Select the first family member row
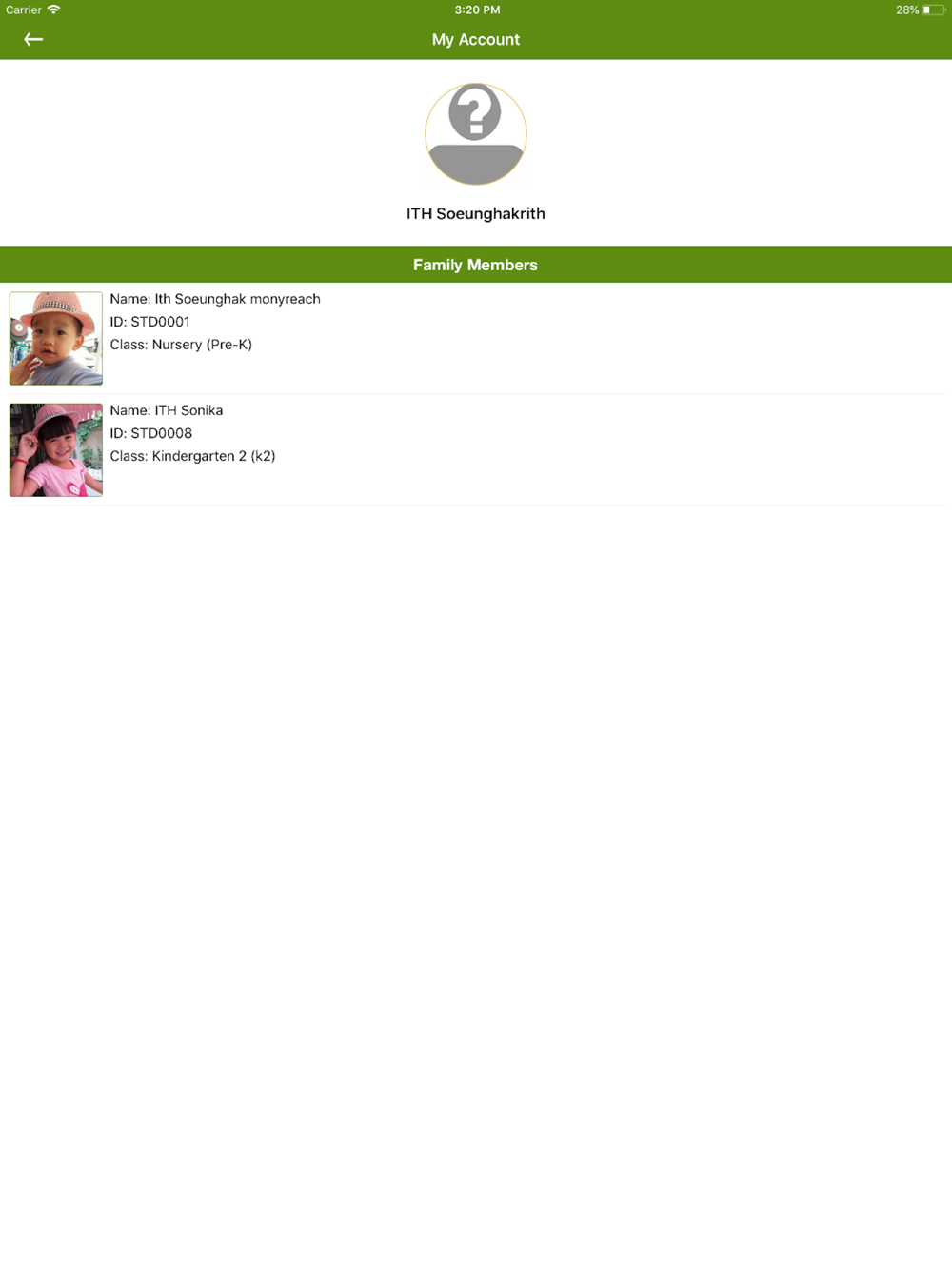952x1270 pixels. tap(476, 338)
